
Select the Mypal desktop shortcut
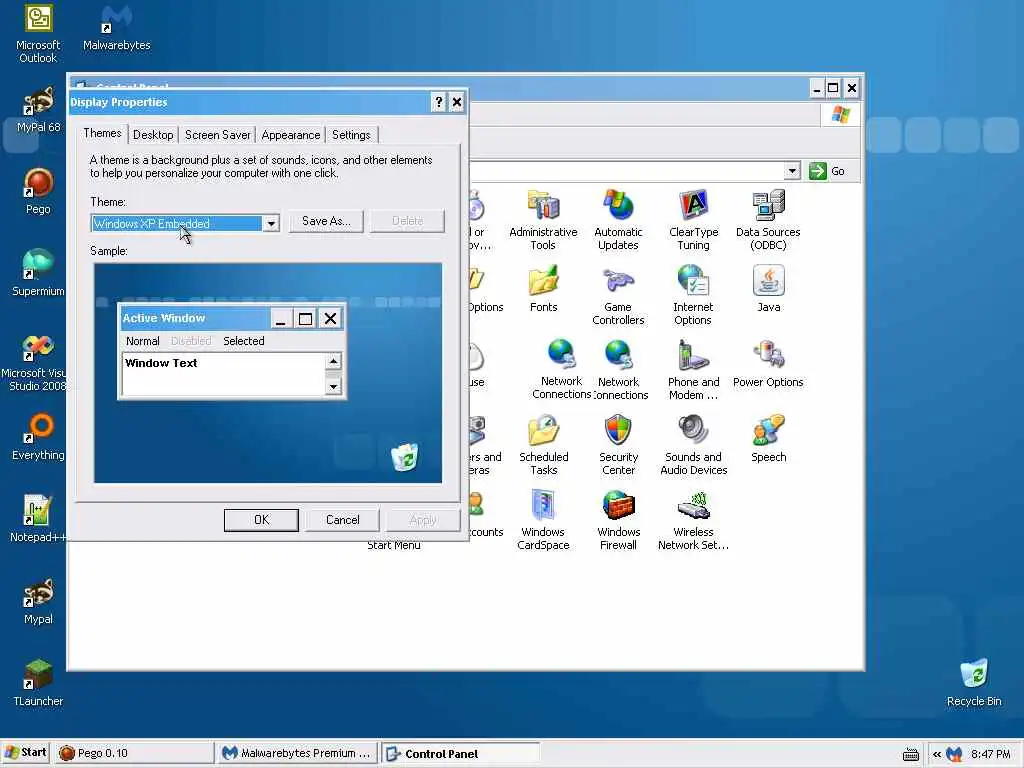pyautogui.click(x=38, y=601)
